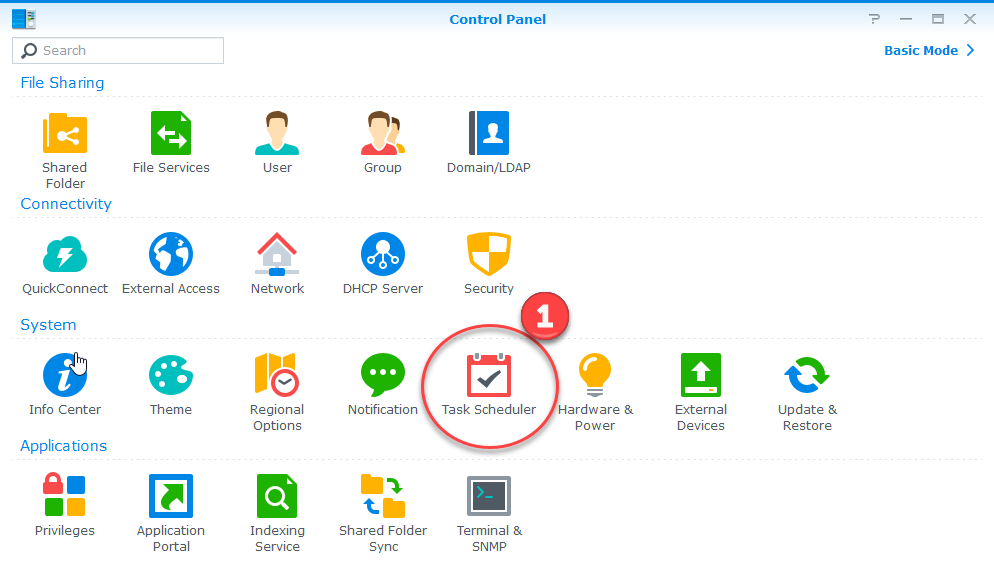
Task: Open the Security shield icon
Action: pos(489,255)
